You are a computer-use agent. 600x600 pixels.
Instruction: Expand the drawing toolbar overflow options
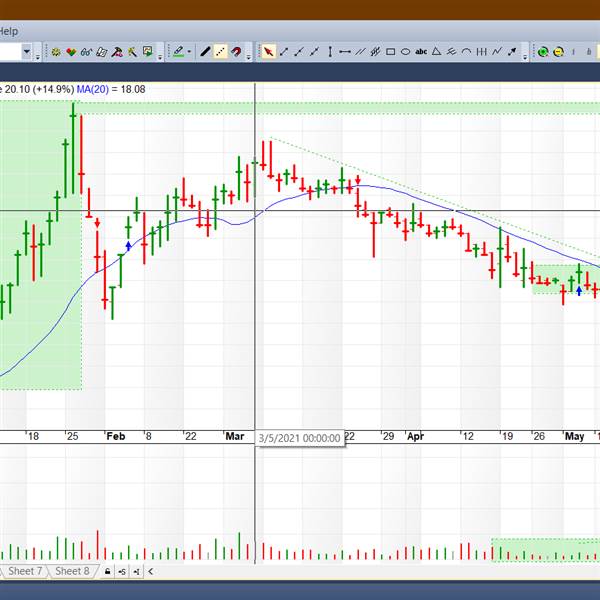pyautogui.click(x=525, y=56)
